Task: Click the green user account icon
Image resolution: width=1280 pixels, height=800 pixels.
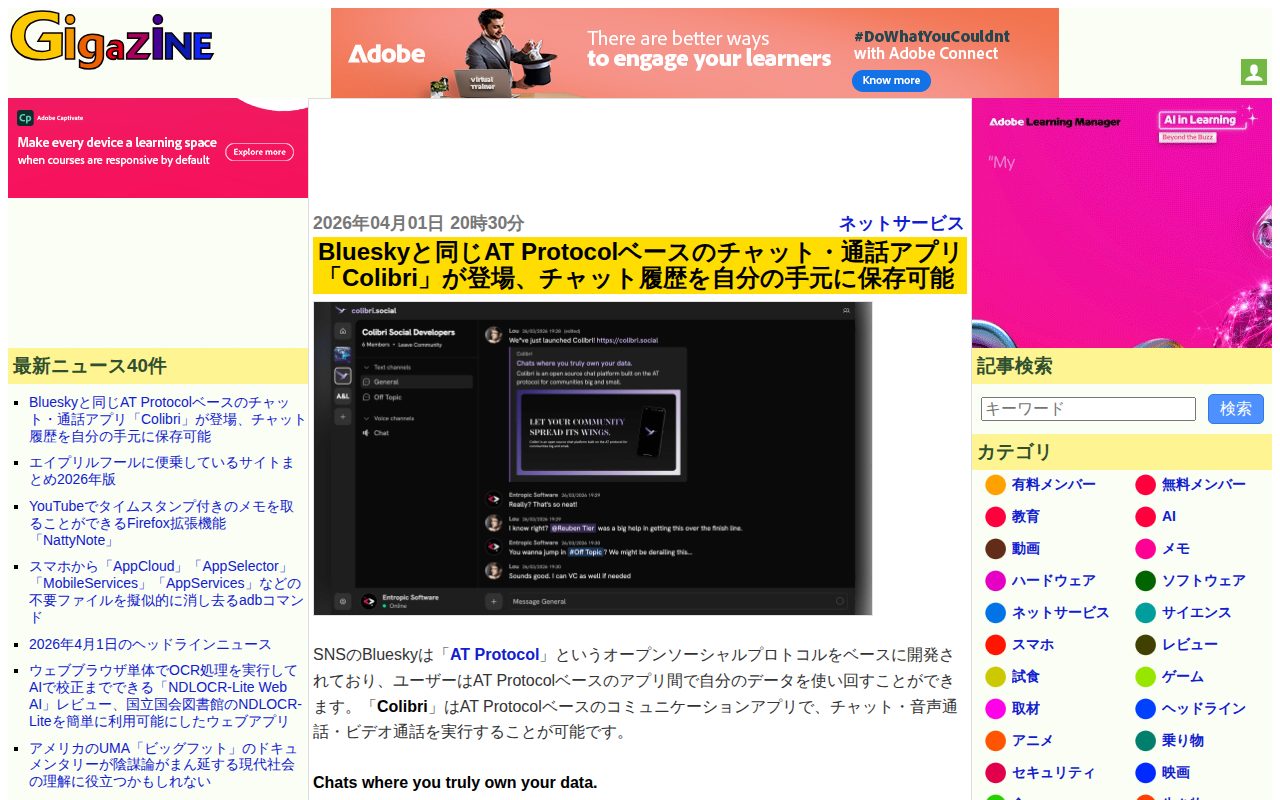Action: [1253, 72]
